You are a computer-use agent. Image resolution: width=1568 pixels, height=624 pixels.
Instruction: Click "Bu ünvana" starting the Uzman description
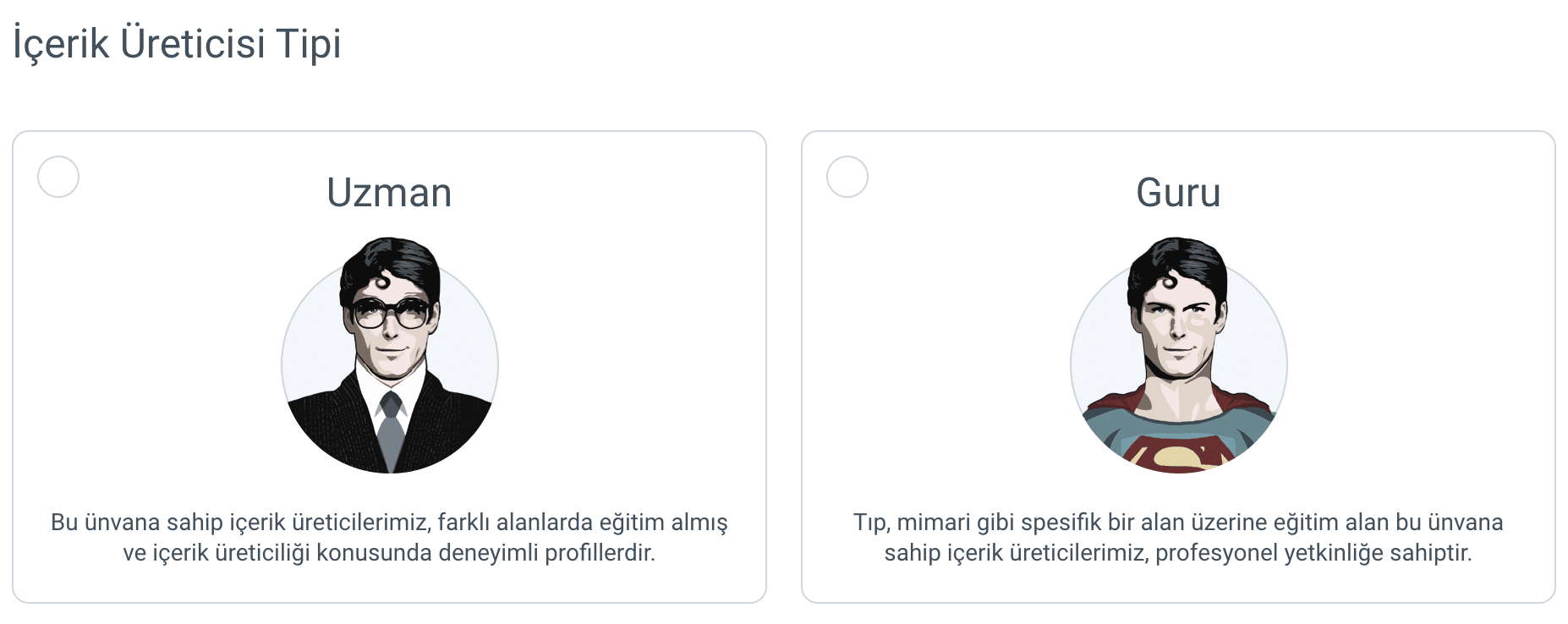[x=106, y=523]
